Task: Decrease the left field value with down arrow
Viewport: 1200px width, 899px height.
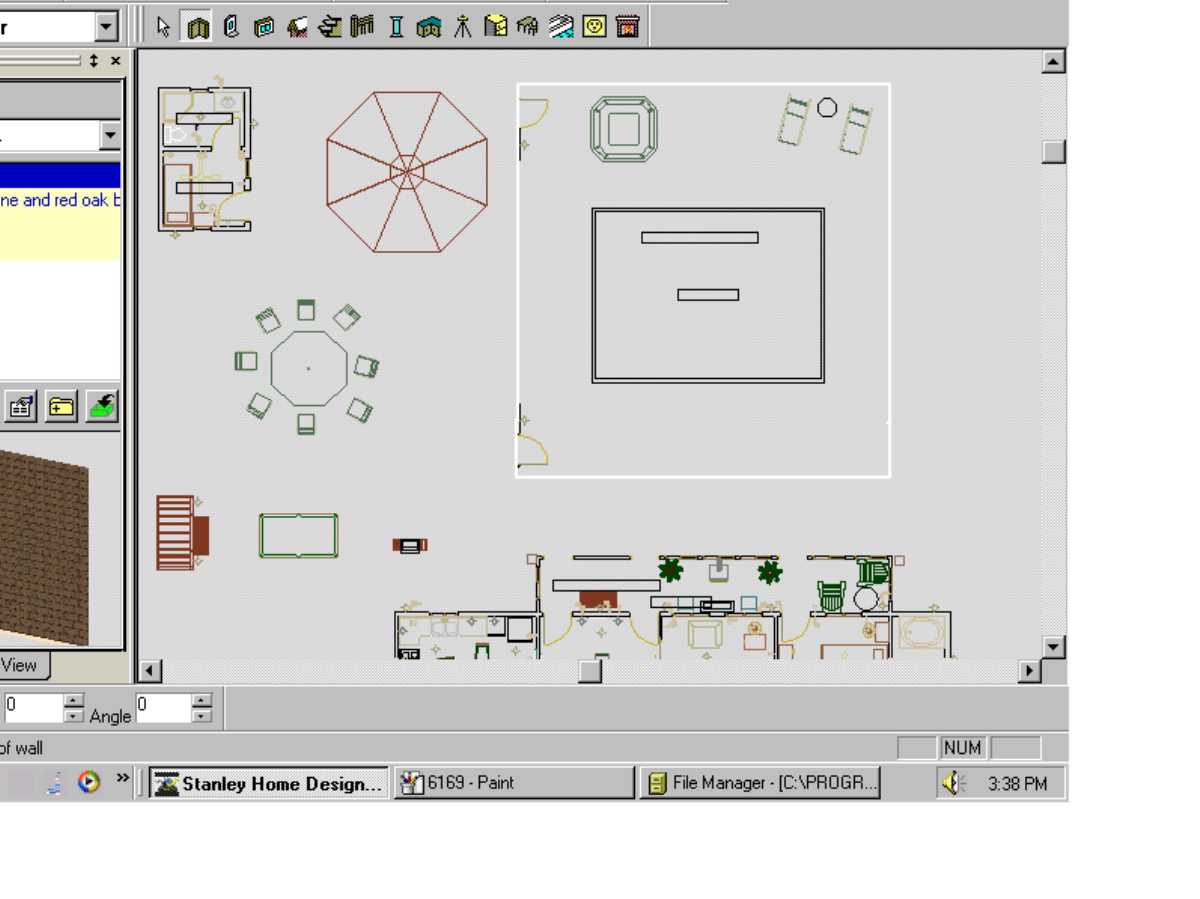Action: tap(74, 716)
